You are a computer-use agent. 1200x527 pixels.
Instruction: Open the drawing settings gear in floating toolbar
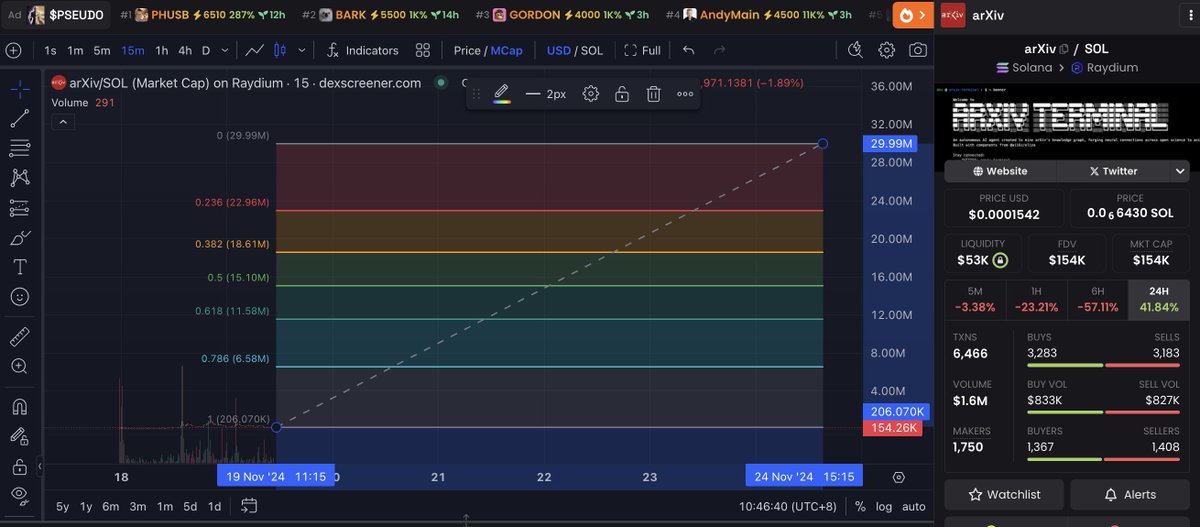click(591, 94)
